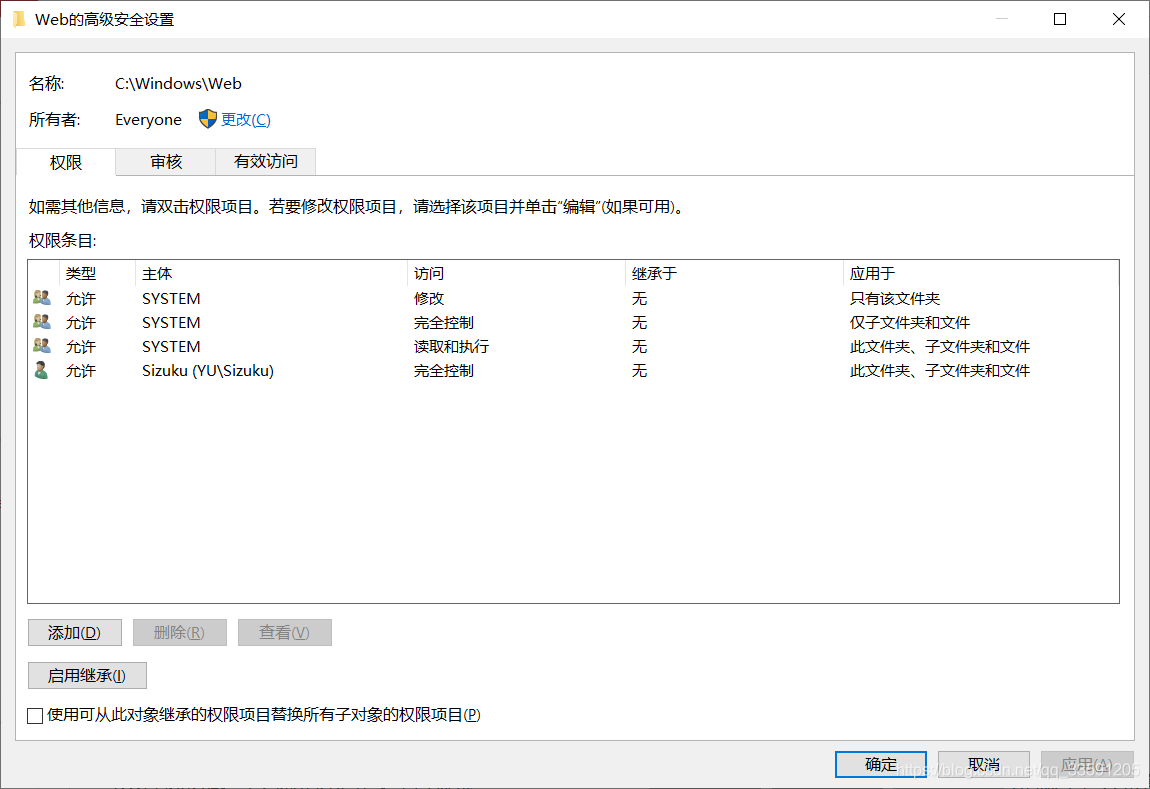Confirm with the 确定 button
This screenshot has width=1150, height=789.
click(881, 764)
